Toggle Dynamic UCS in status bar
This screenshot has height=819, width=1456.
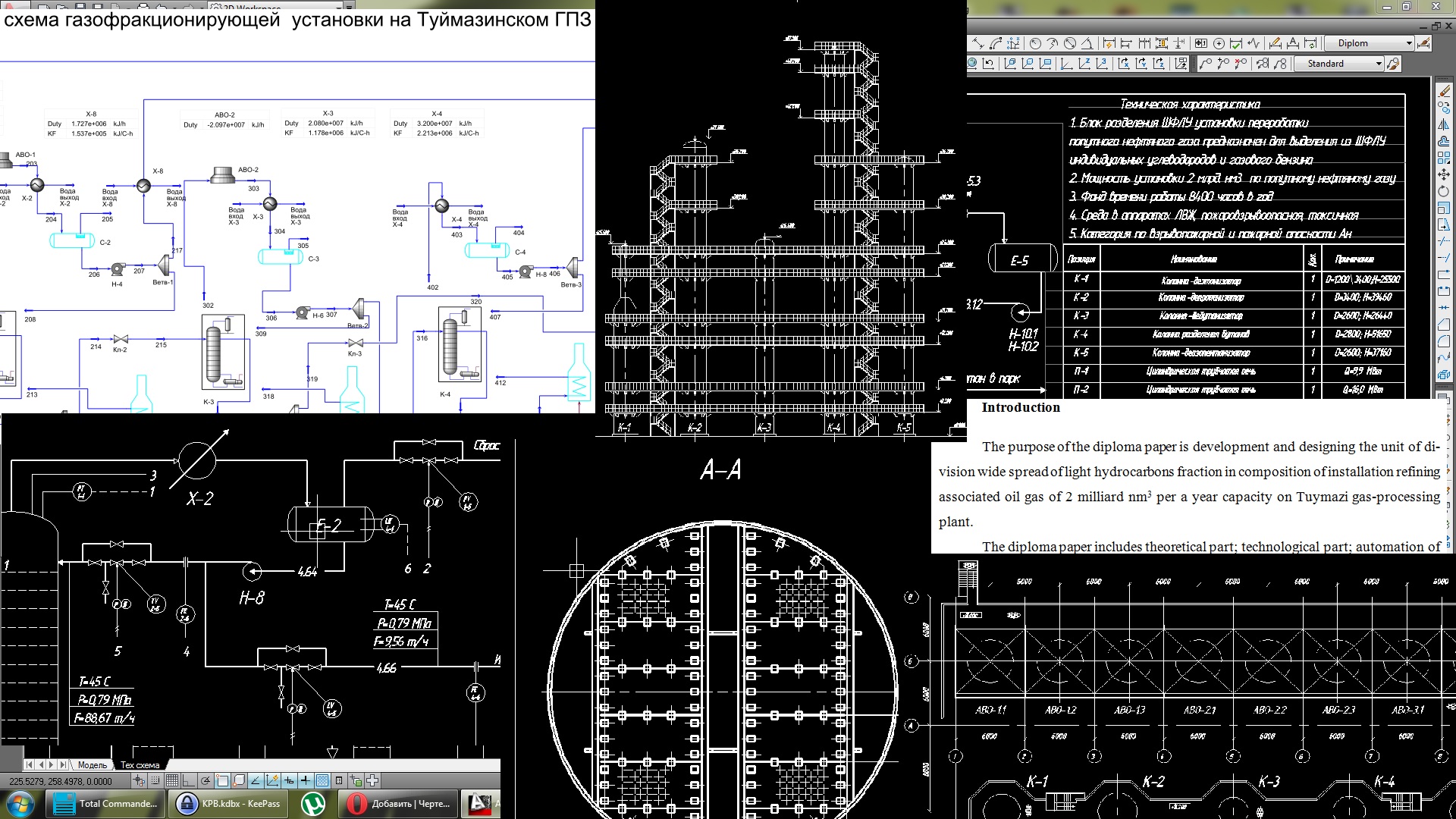click(272, 781)
